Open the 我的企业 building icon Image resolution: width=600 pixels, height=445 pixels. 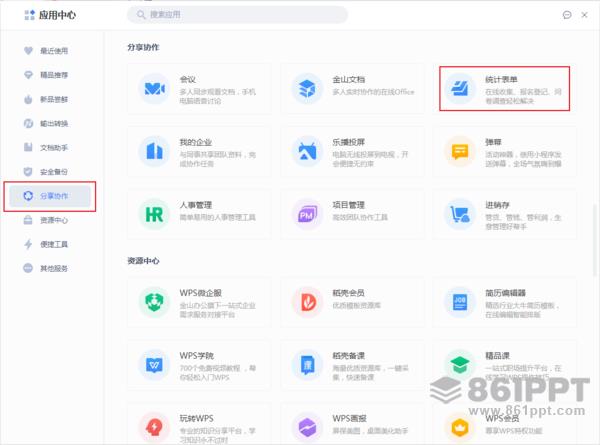[x=154, y=151]
